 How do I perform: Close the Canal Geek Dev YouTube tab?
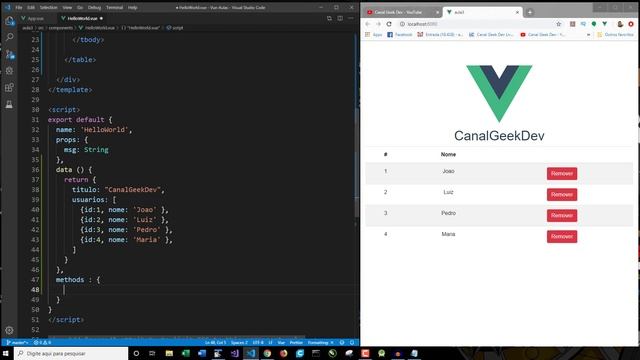click(437, 12)
